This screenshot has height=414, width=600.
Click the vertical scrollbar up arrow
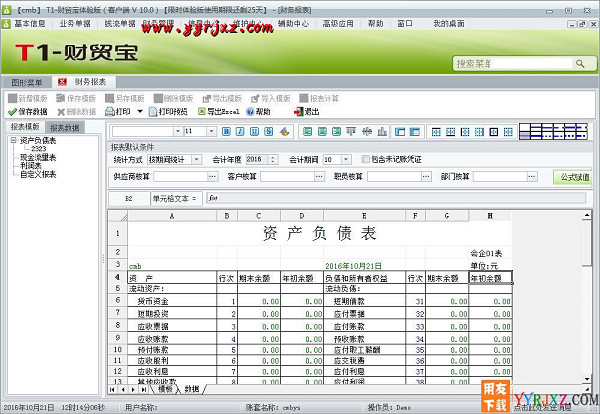click(x=587, y=216)
